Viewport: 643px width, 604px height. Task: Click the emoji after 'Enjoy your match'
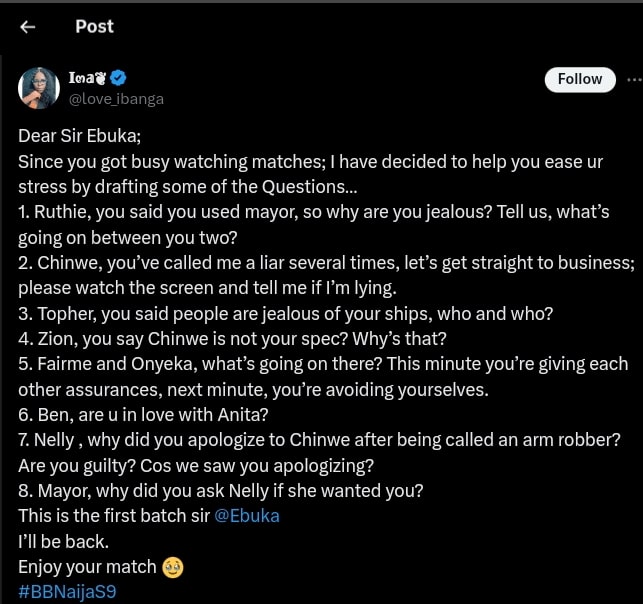click(173, 567)
